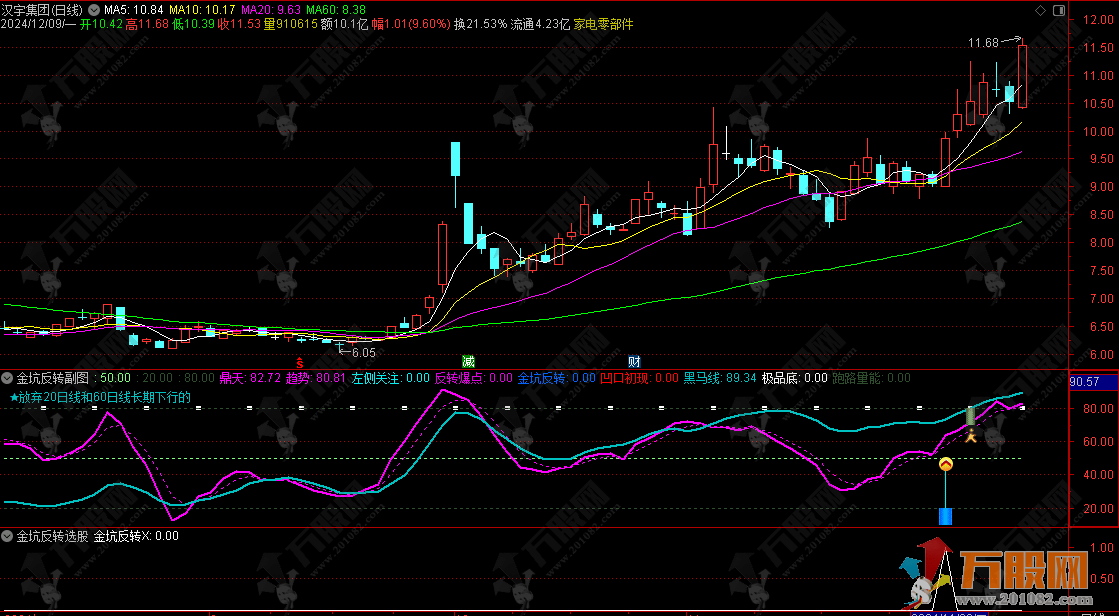Image resolution: width=1119 pixels, height=616 pixels.
Task: Click the 80.00 sub-chart axis label
Action: pos(1098,409)
